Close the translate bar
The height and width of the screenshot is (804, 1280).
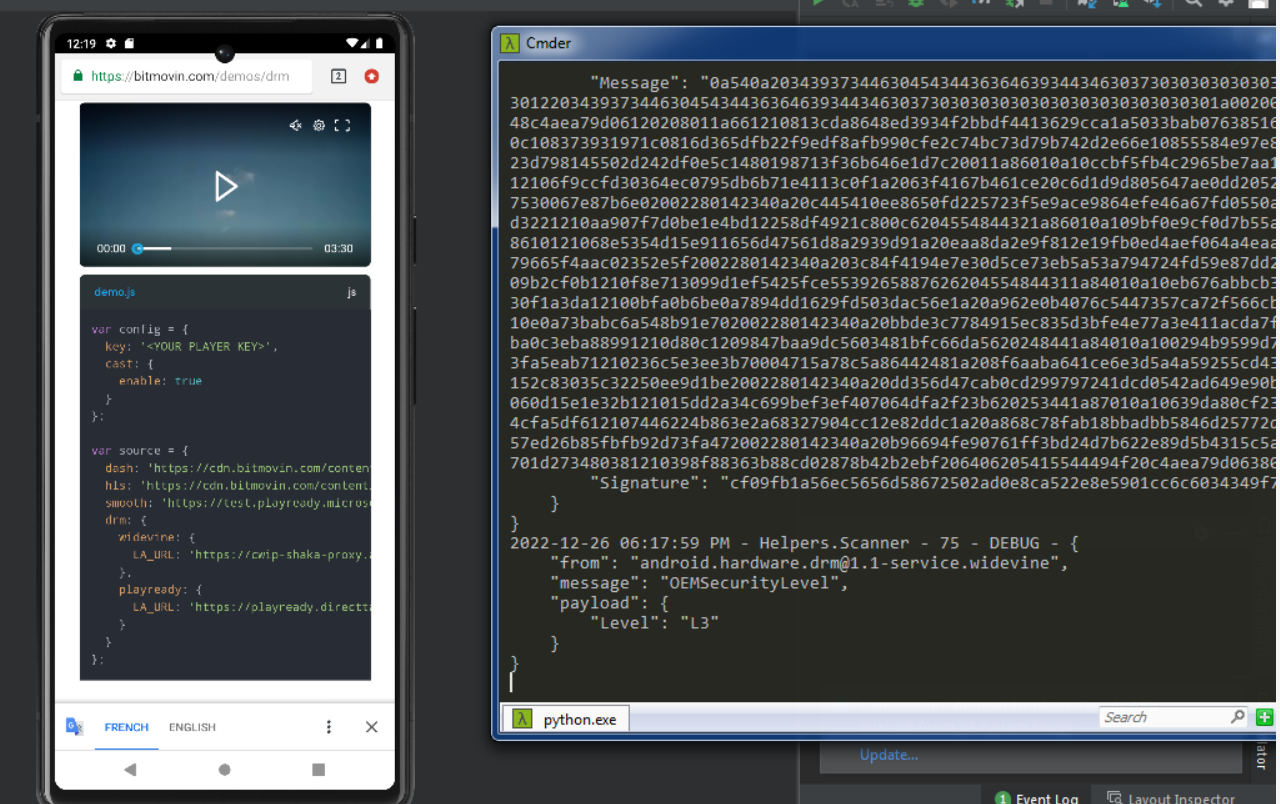coord(372,727)
